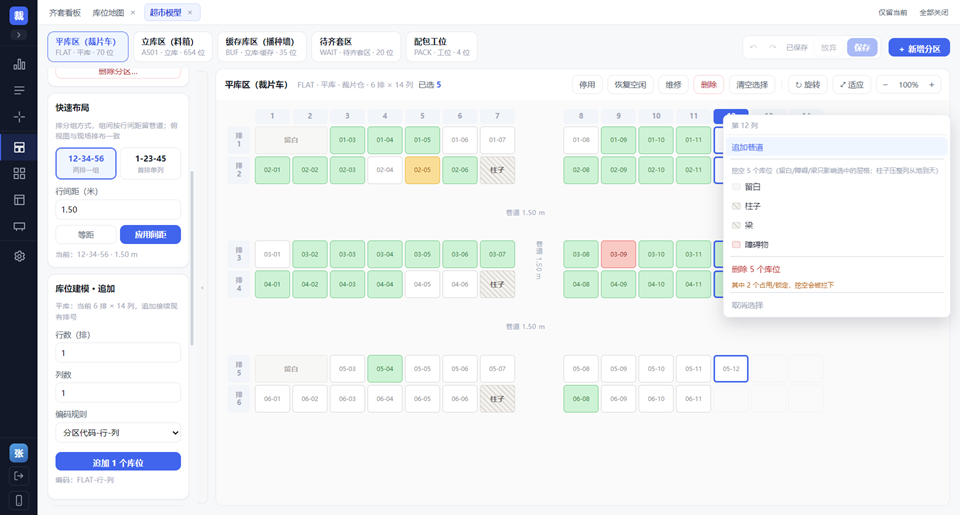Click the 行数(排) input field
This screenshot has height=515, width=960.
coord(118,353)
